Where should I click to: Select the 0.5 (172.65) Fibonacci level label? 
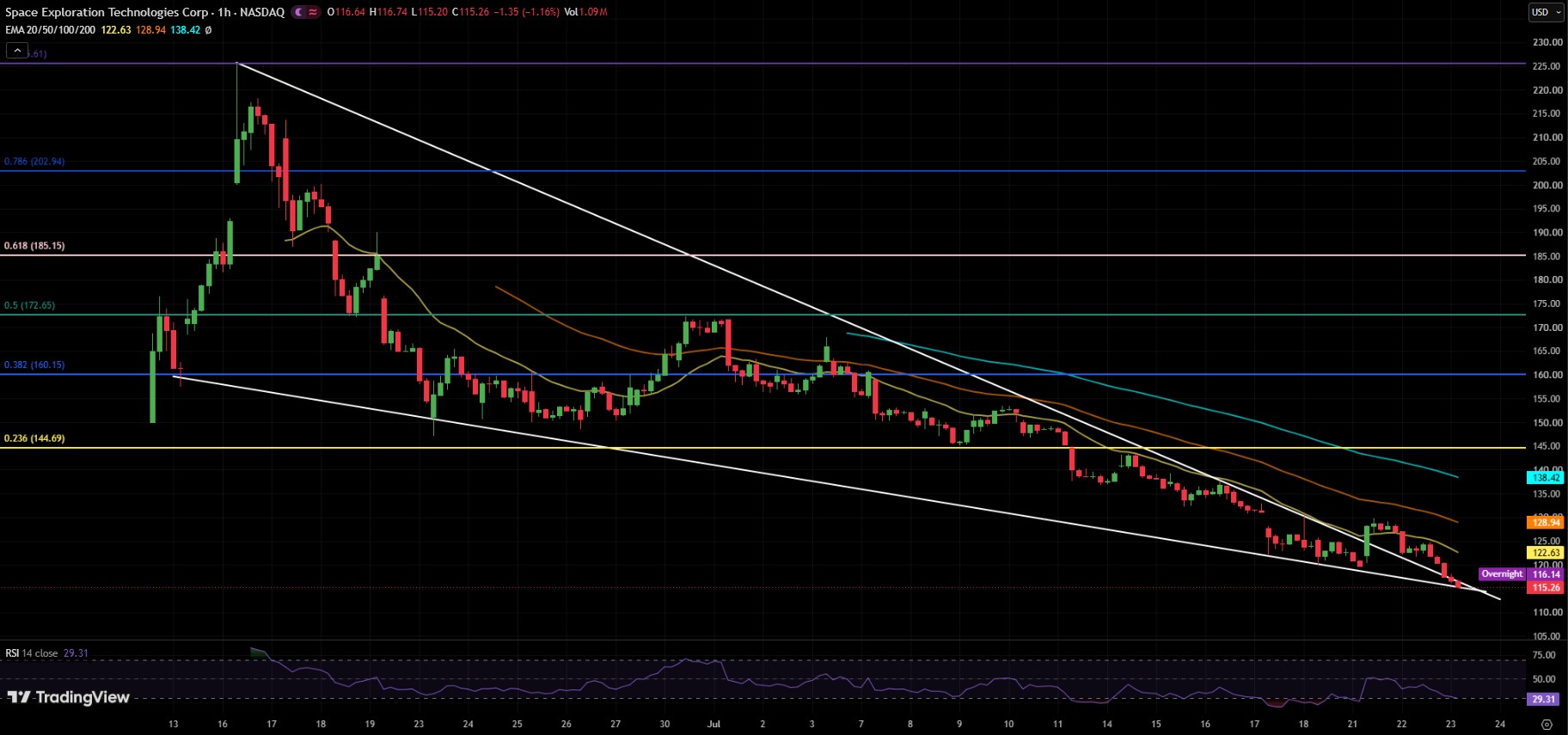tap(29, 305)
